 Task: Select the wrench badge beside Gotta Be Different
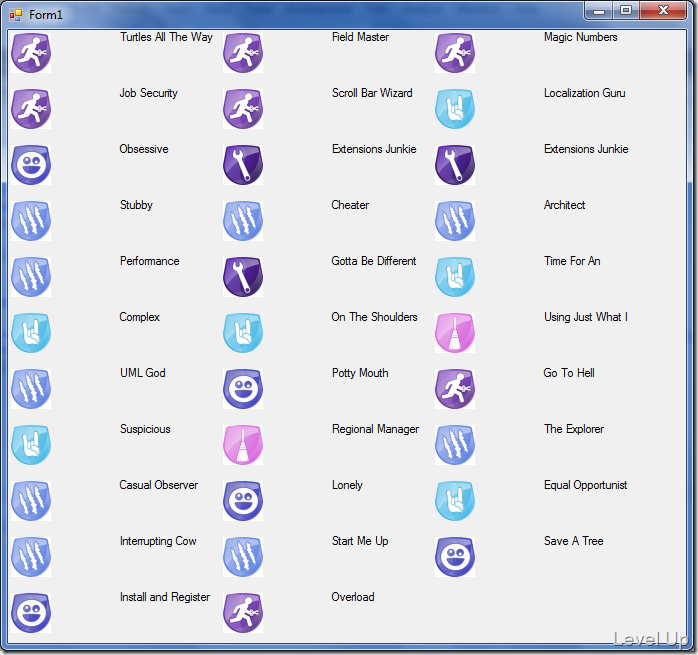243,277
